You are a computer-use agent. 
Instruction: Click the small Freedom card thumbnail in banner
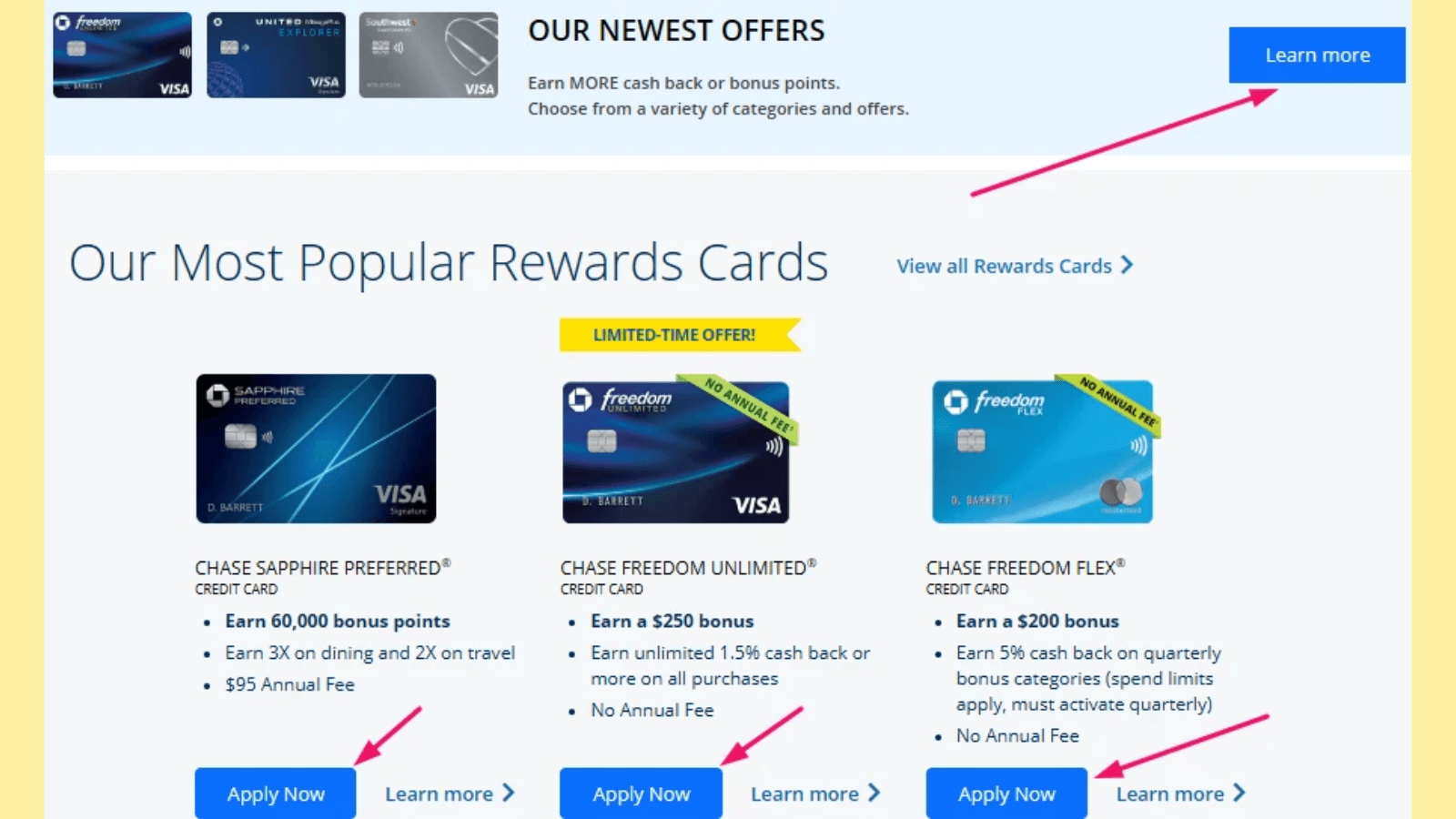click(x=122, y=55)
